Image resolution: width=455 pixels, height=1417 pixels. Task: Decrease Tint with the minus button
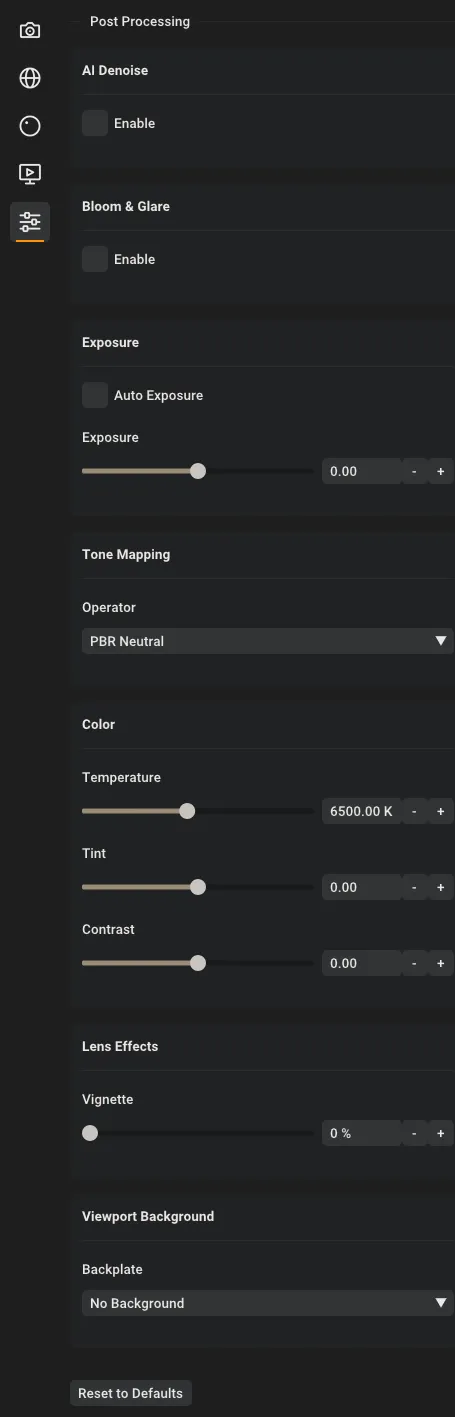[414, 887]
